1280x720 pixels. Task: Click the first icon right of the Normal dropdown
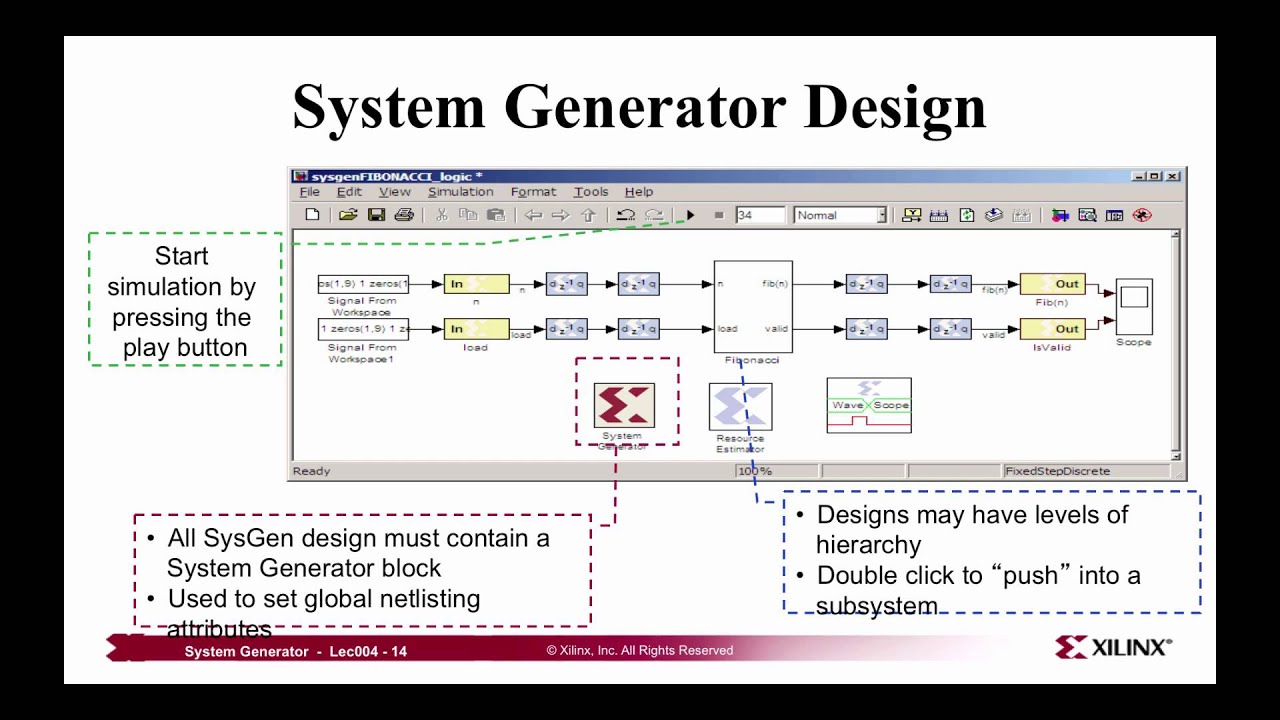tap(911, 215)
